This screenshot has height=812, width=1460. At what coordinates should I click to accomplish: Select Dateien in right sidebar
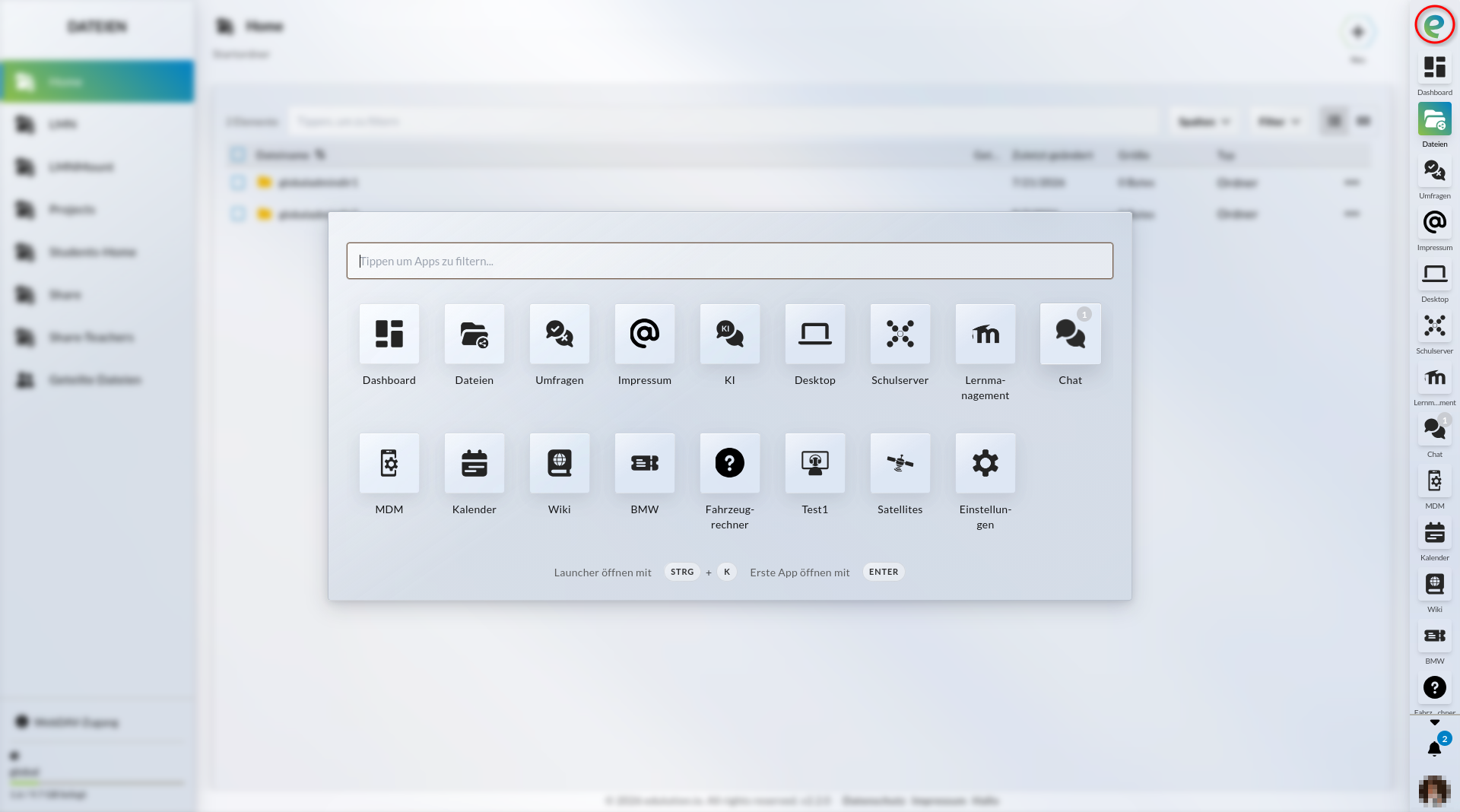(1434, 119)
